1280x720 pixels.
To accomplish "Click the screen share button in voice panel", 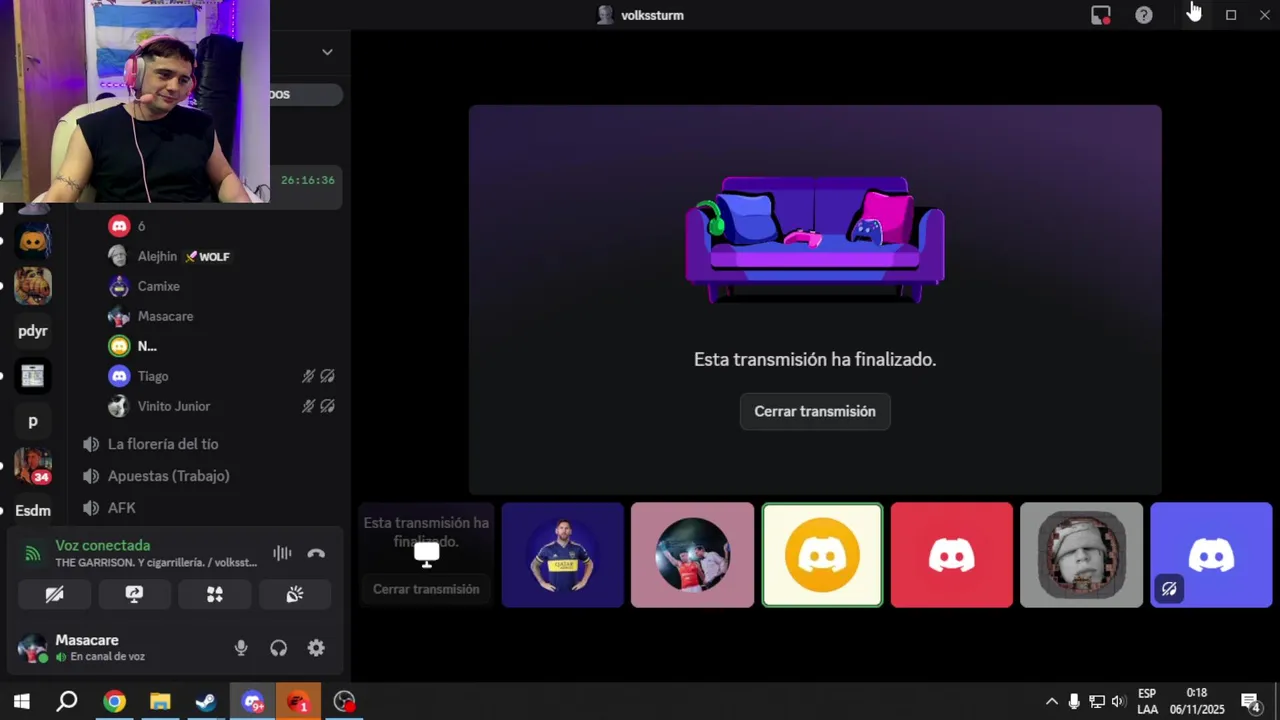I will (134, 594).
